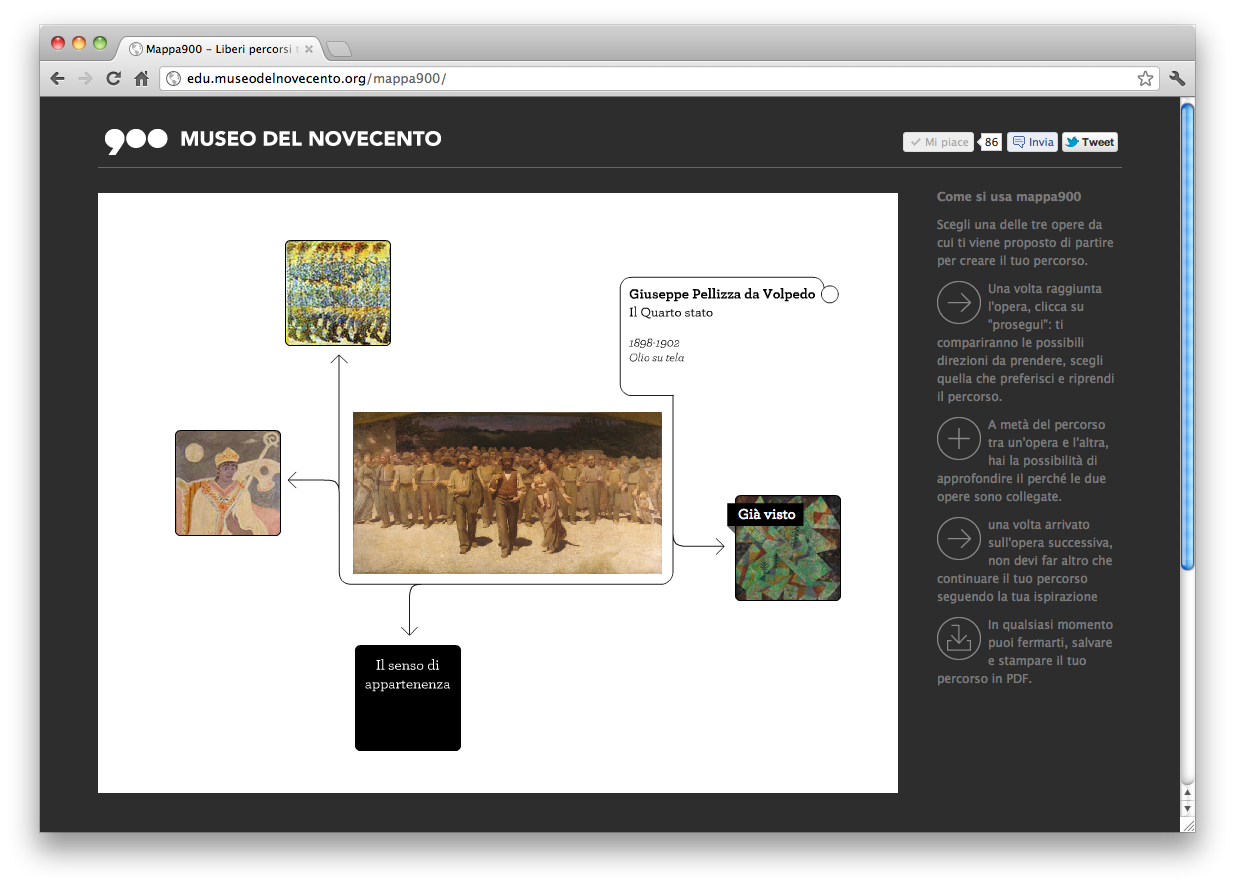Reload the page with the refresh icon
Image resolution: width=1235 pixels, height=887 pixels.
114,78
